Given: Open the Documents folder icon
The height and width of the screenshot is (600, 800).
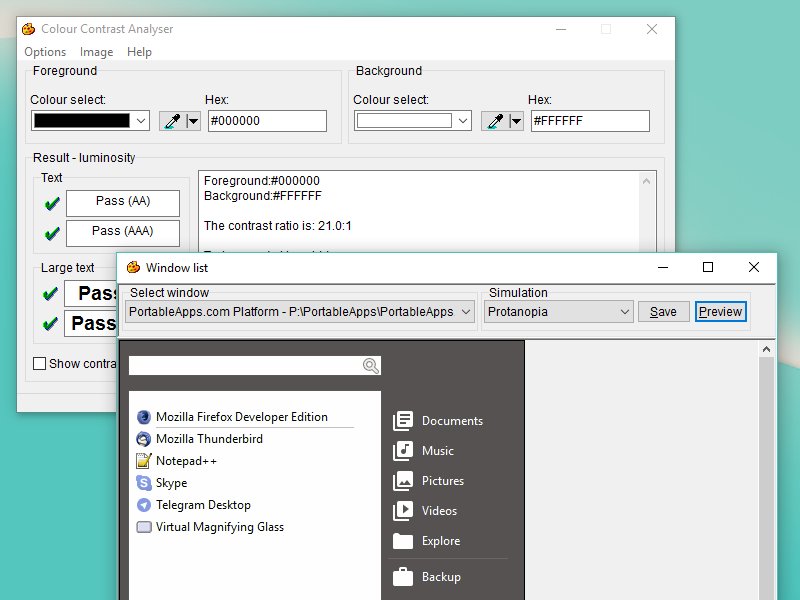Looking at the screenshot, I should click(403, 421).
